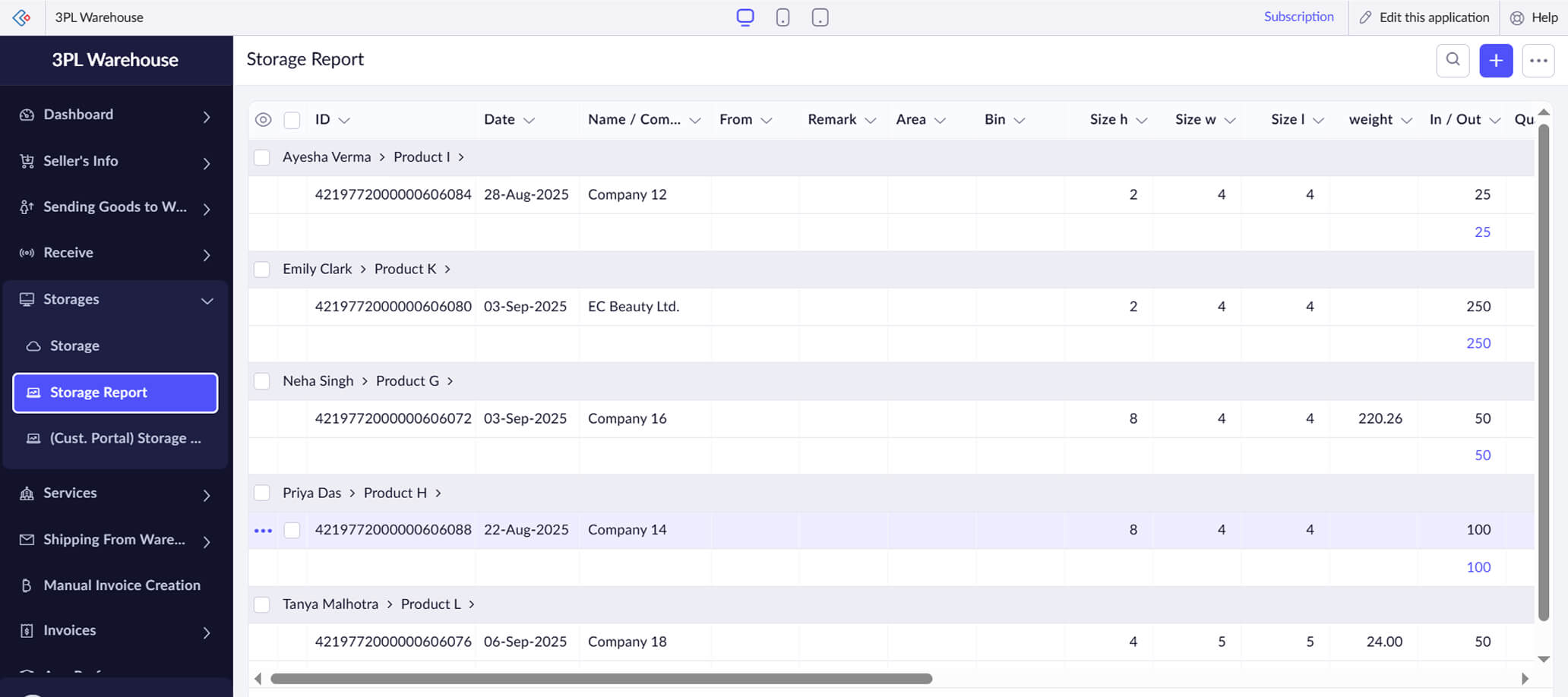This screenshot has height=697, width=1568.
Task: Open Manual Invoice Creation page
Action: (x=122, y=585)
